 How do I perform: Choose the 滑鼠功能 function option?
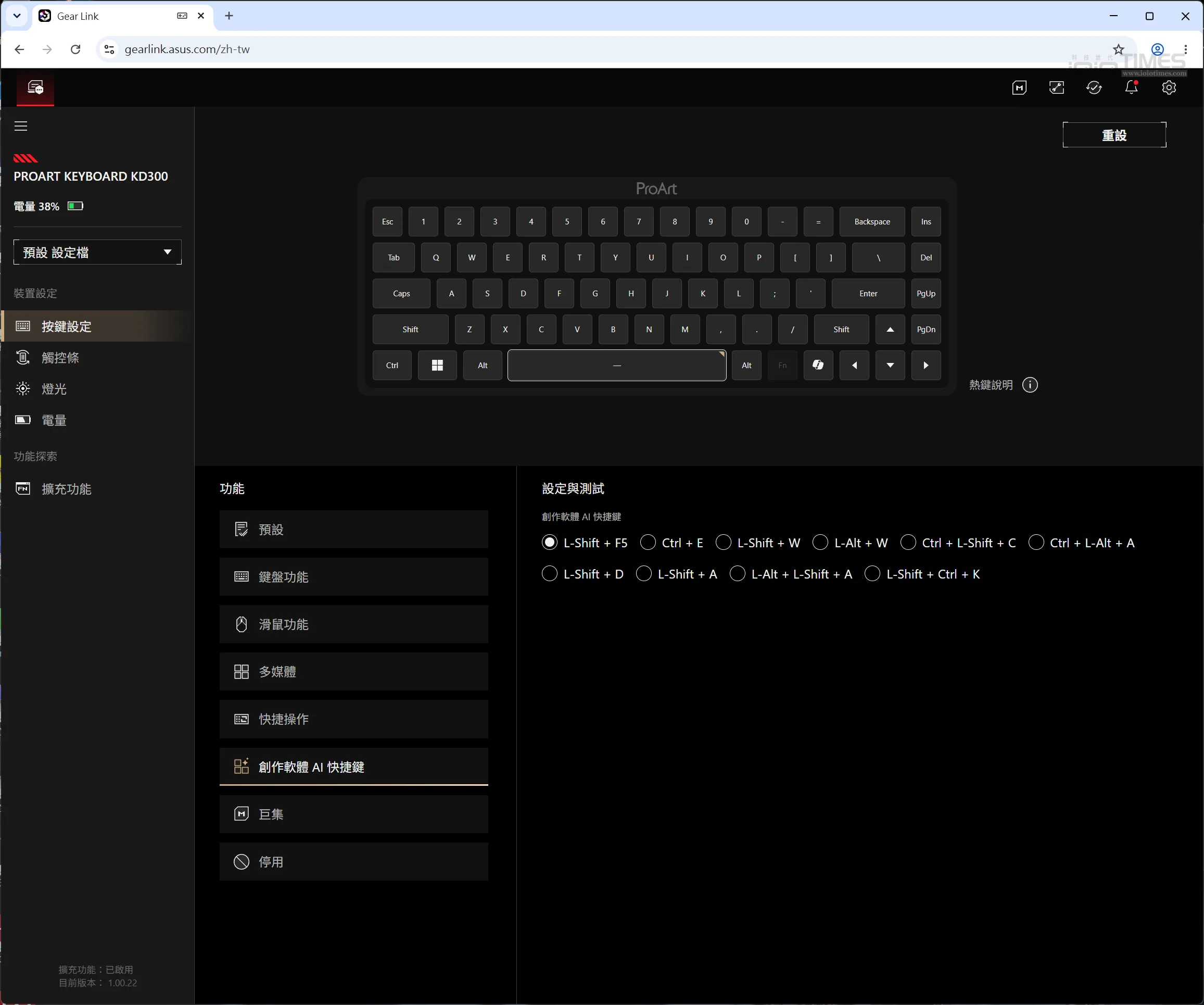(354, 625)
